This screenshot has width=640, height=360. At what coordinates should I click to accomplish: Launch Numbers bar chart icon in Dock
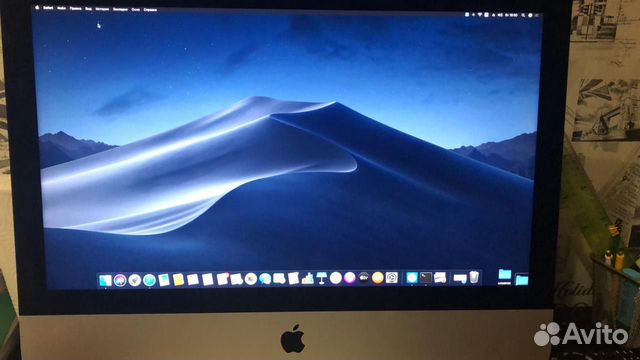pos(307,278)
